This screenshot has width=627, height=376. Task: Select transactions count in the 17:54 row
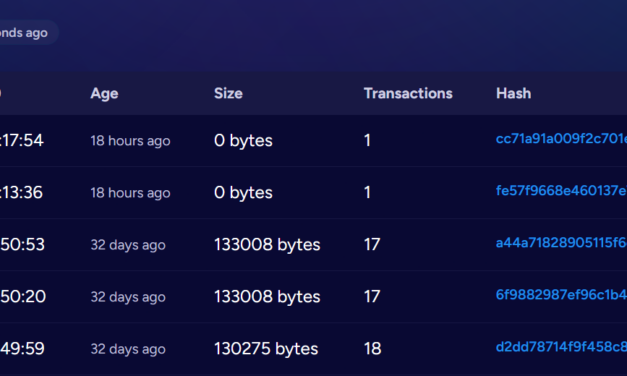tap(367, 141)
